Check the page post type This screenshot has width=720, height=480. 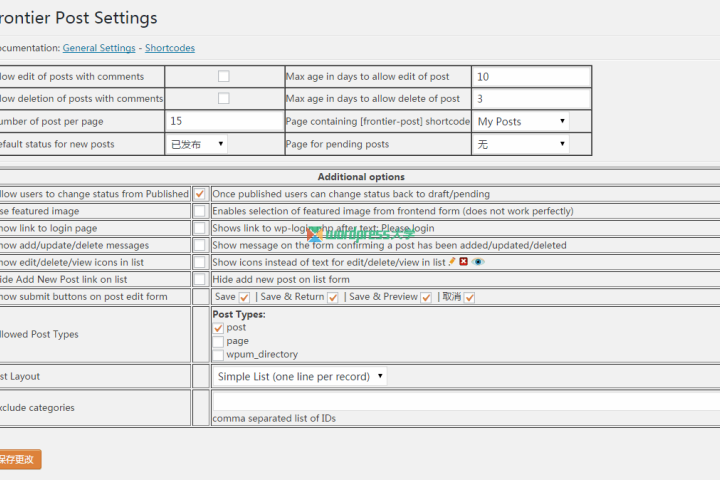pos(218,341)
